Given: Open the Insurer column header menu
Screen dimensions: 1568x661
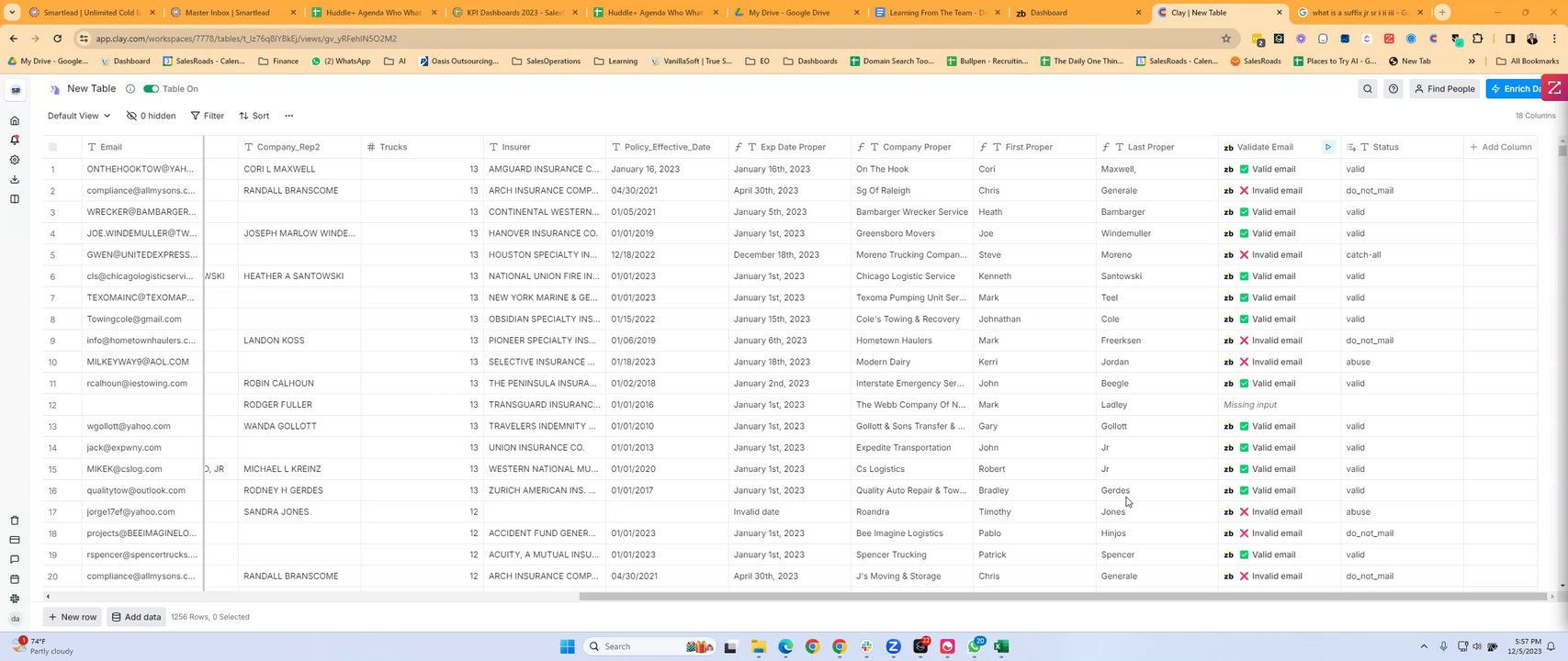Looking at the screenshot, I should point(545,147).
